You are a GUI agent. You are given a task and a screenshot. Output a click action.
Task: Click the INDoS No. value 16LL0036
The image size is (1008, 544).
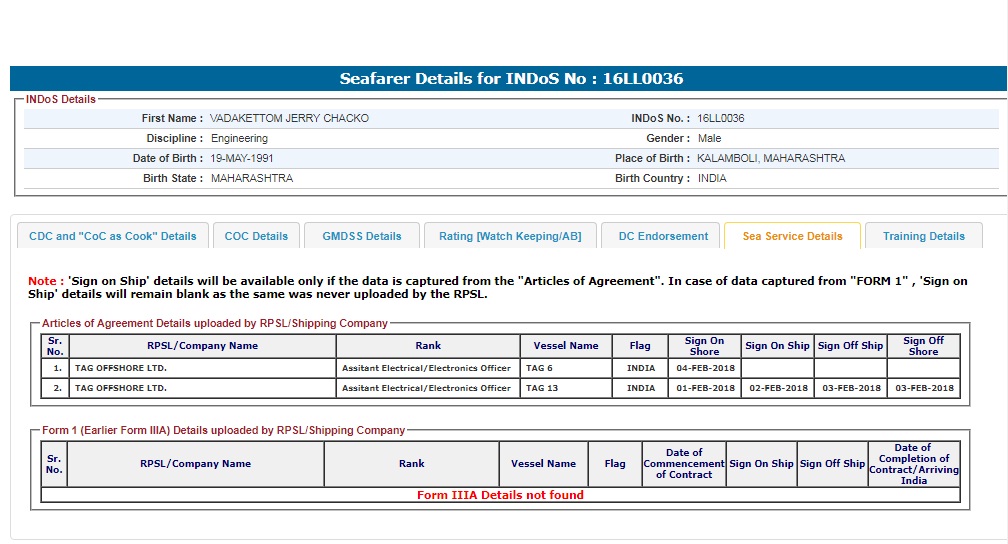click(x=720, y=118)
